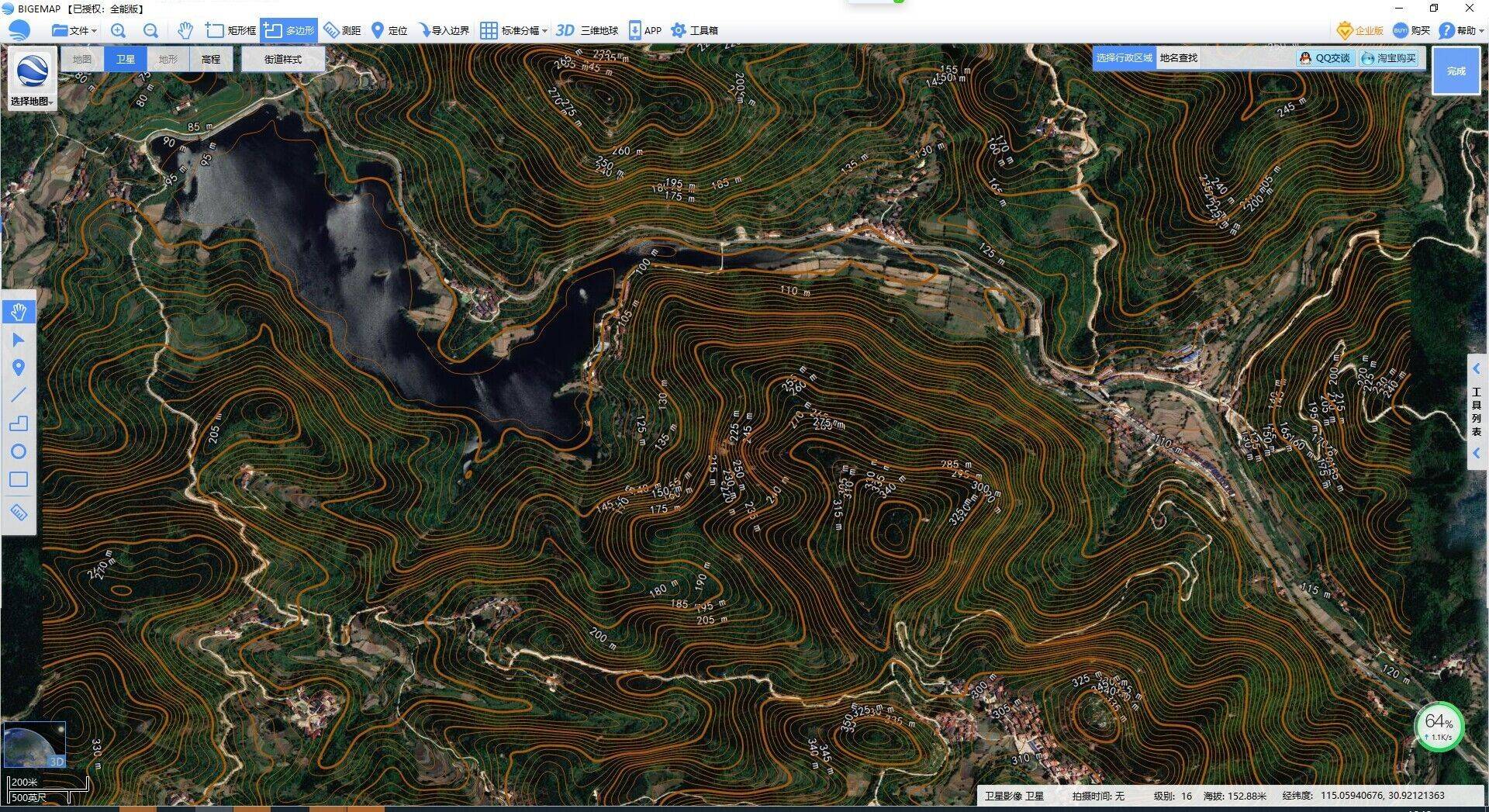Select the rectangle drawing tool in left sidebar
Viewport: 1489px width, 812px height.
(19, 479)
